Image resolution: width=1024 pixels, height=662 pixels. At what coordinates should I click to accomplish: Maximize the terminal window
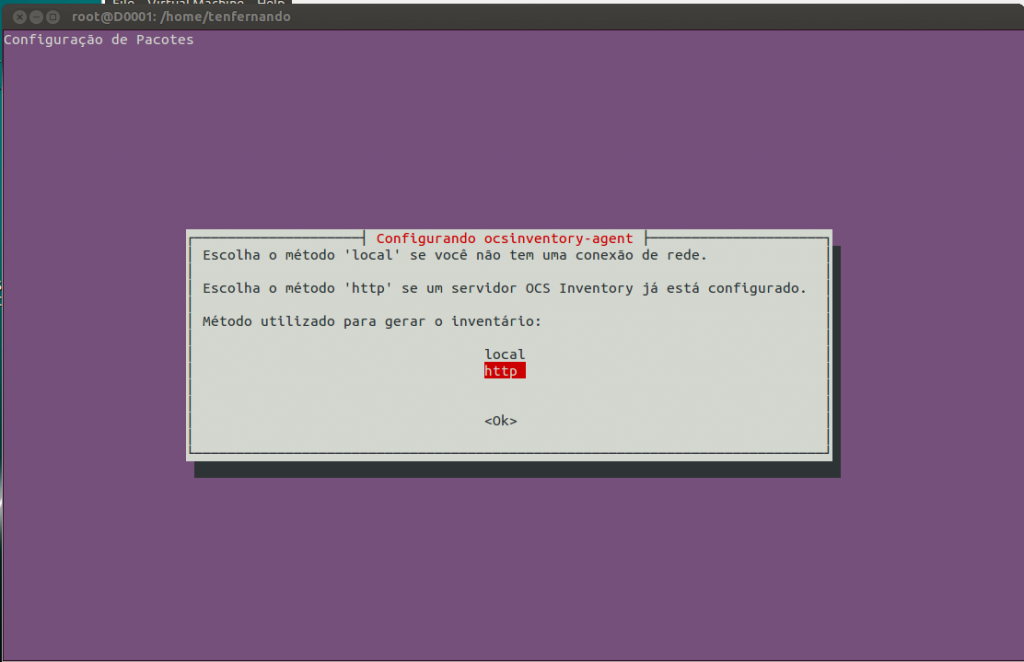tap(53, 17)
